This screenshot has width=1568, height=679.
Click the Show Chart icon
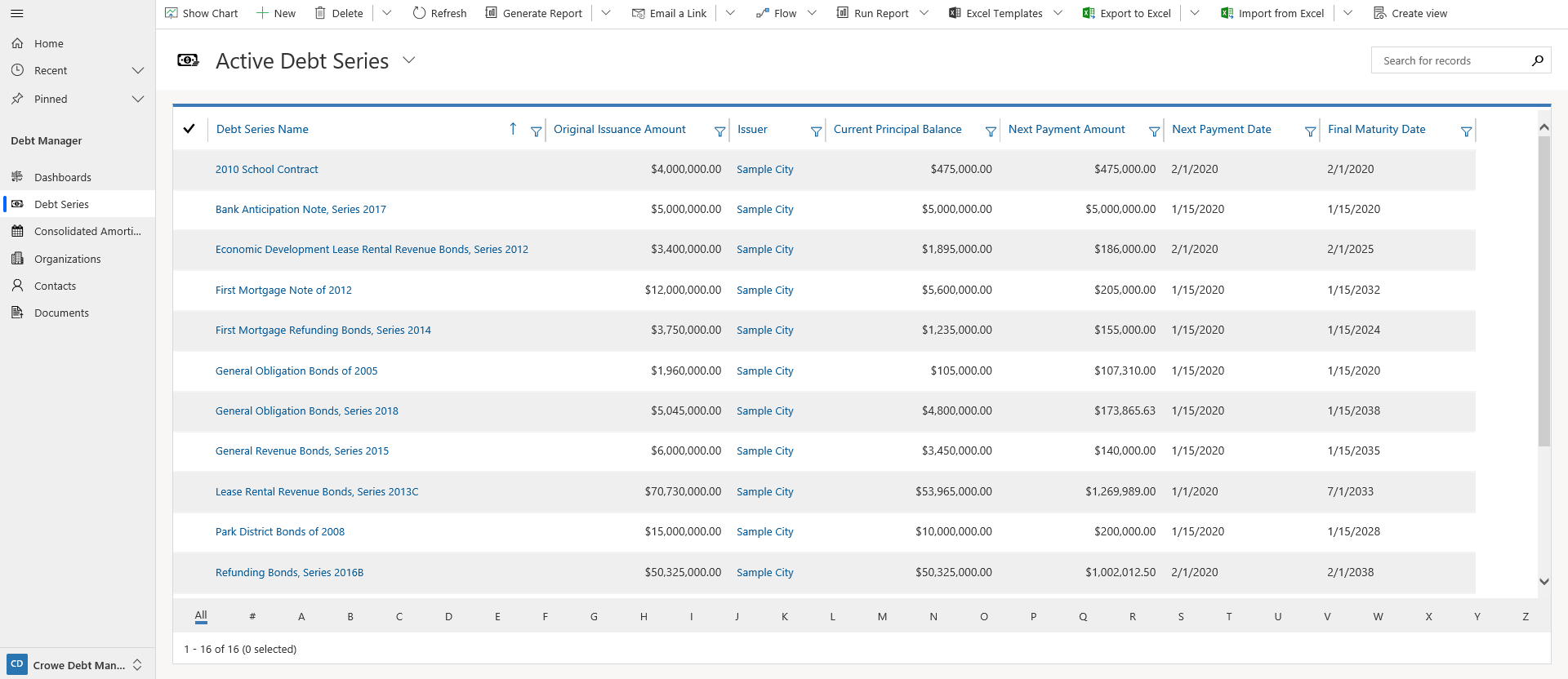click(171, 13)
